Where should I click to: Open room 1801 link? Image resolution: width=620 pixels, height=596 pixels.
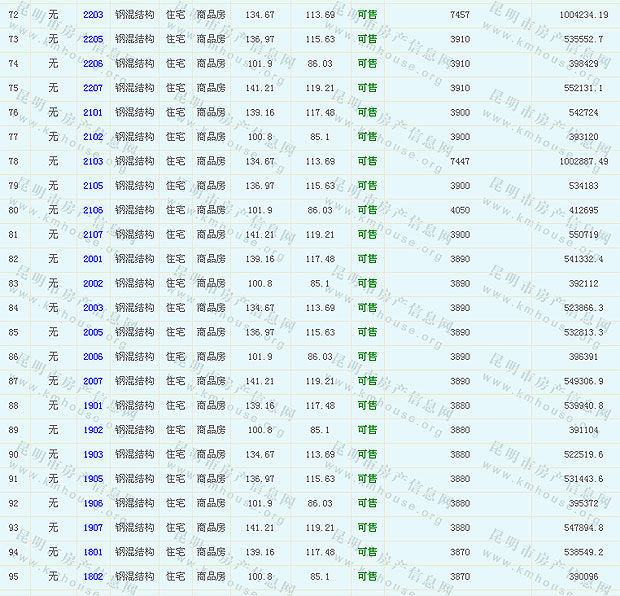[92, 552]
